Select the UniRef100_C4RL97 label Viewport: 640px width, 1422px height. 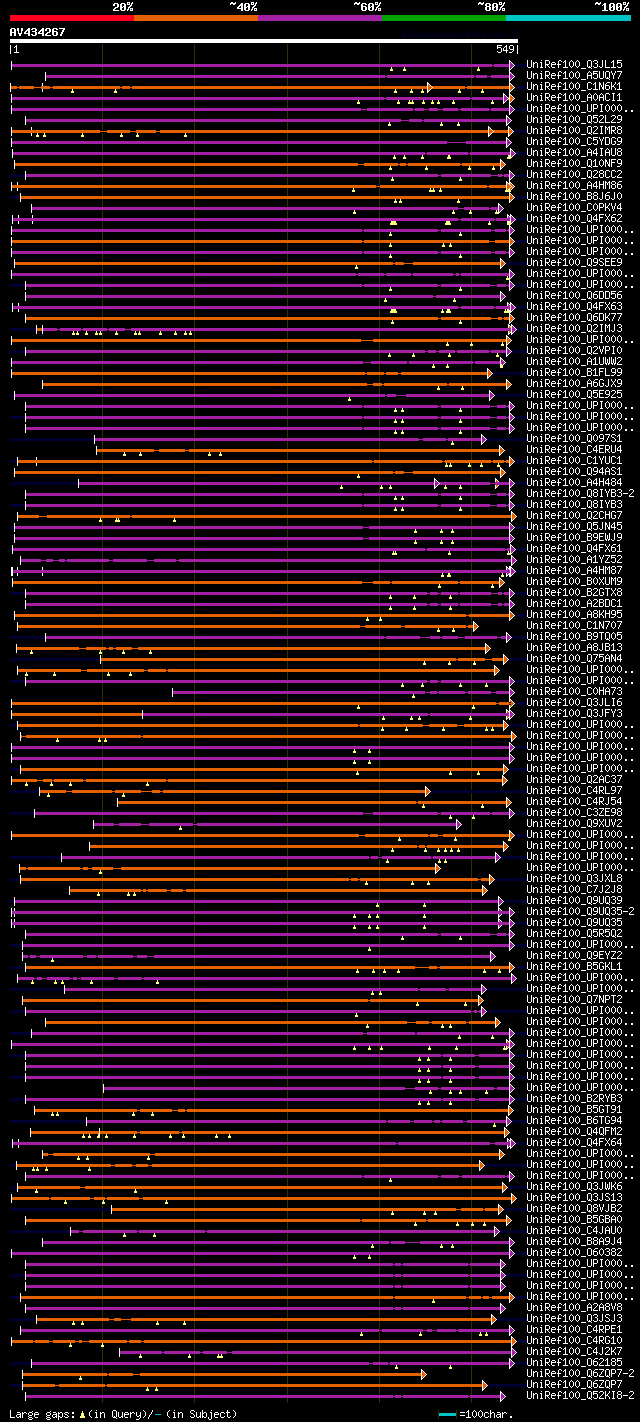(x=574, y=790)
